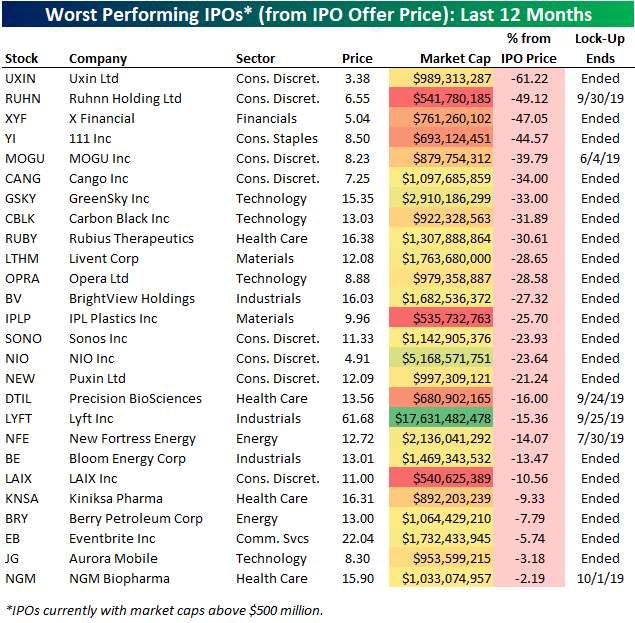This screenshot has height=623, width=635.
Task: Select the Sonos Inc company cell
Action: pos(98,339)
